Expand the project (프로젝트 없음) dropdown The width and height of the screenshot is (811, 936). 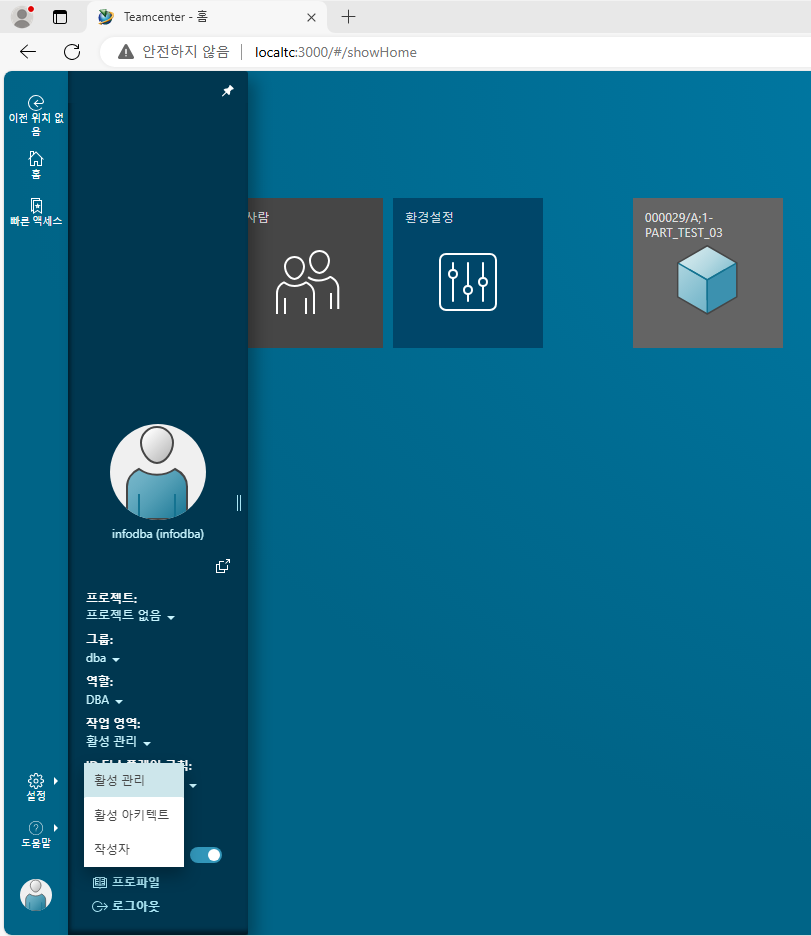click(x=130, y=616)
